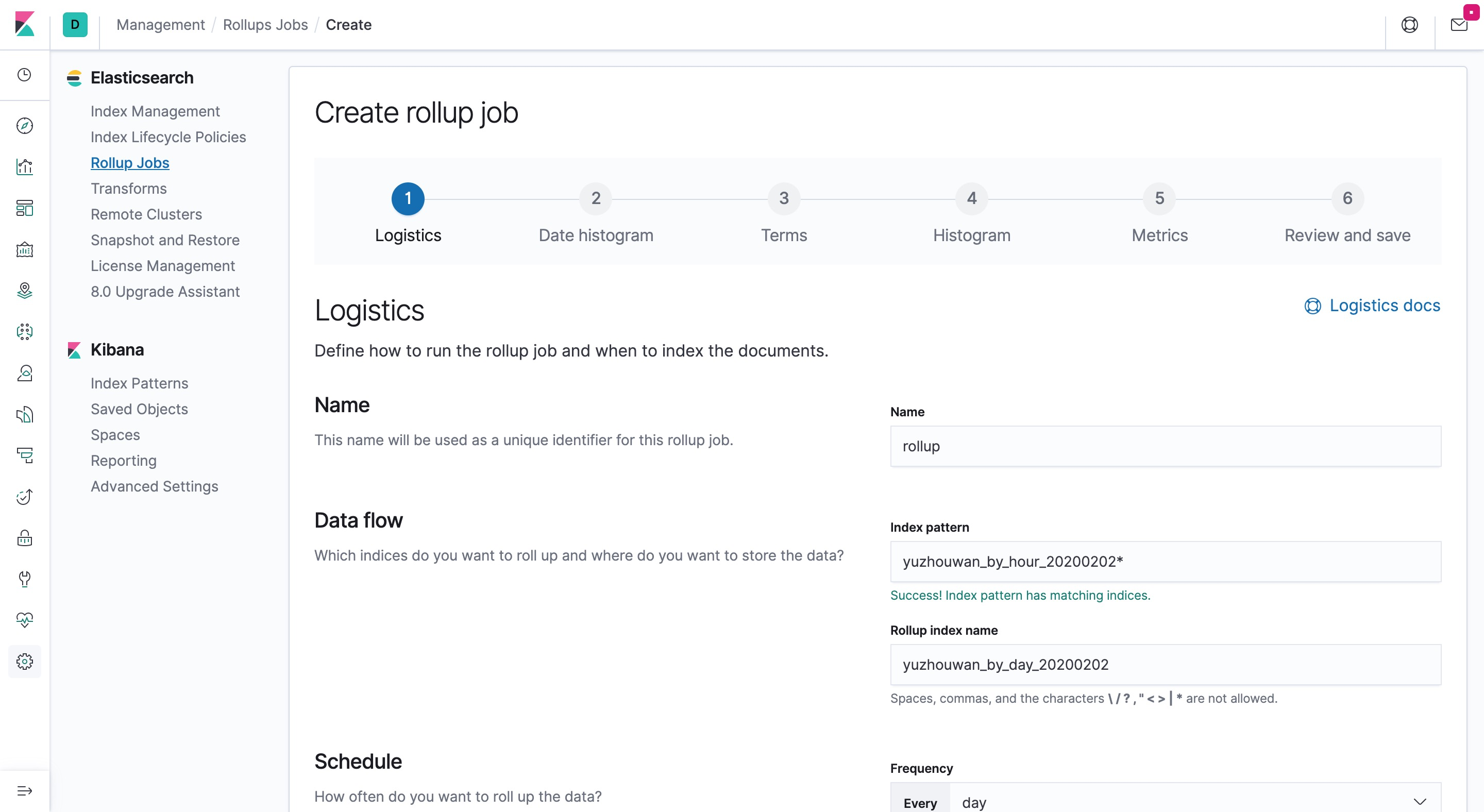Screen dimensions: 1484x812
Task: Open Visualize chart icon in sidebar
Action: pyautogui.click(x=24, y=167)
